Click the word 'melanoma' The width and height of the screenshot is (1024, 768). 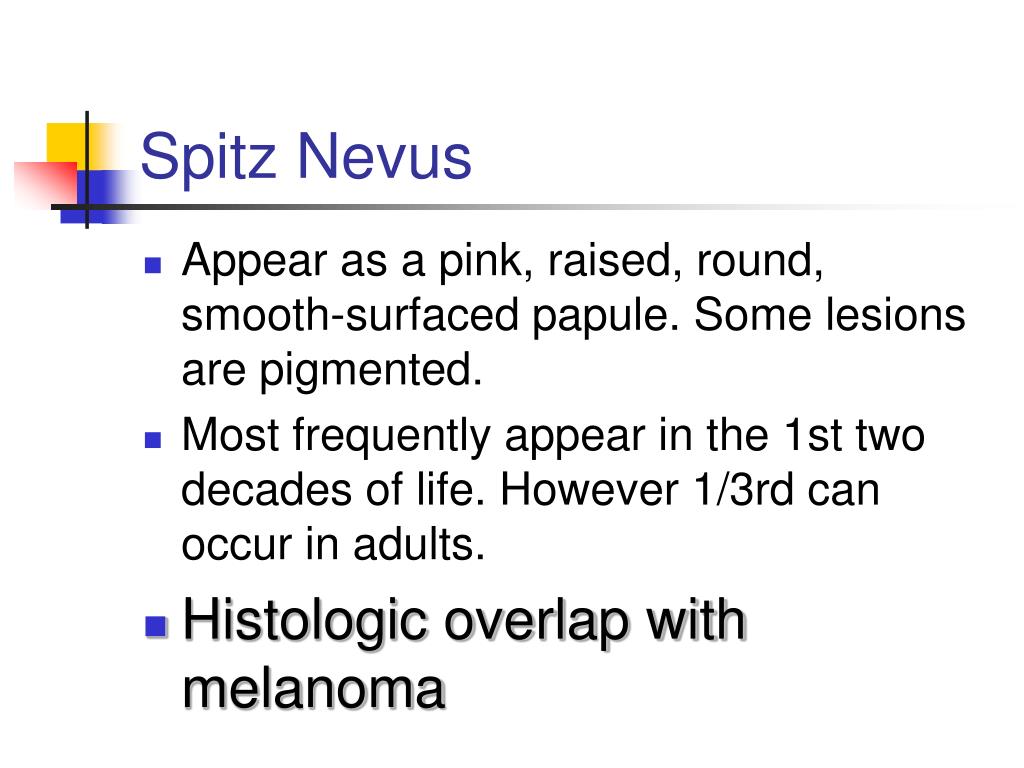(314, 688)
